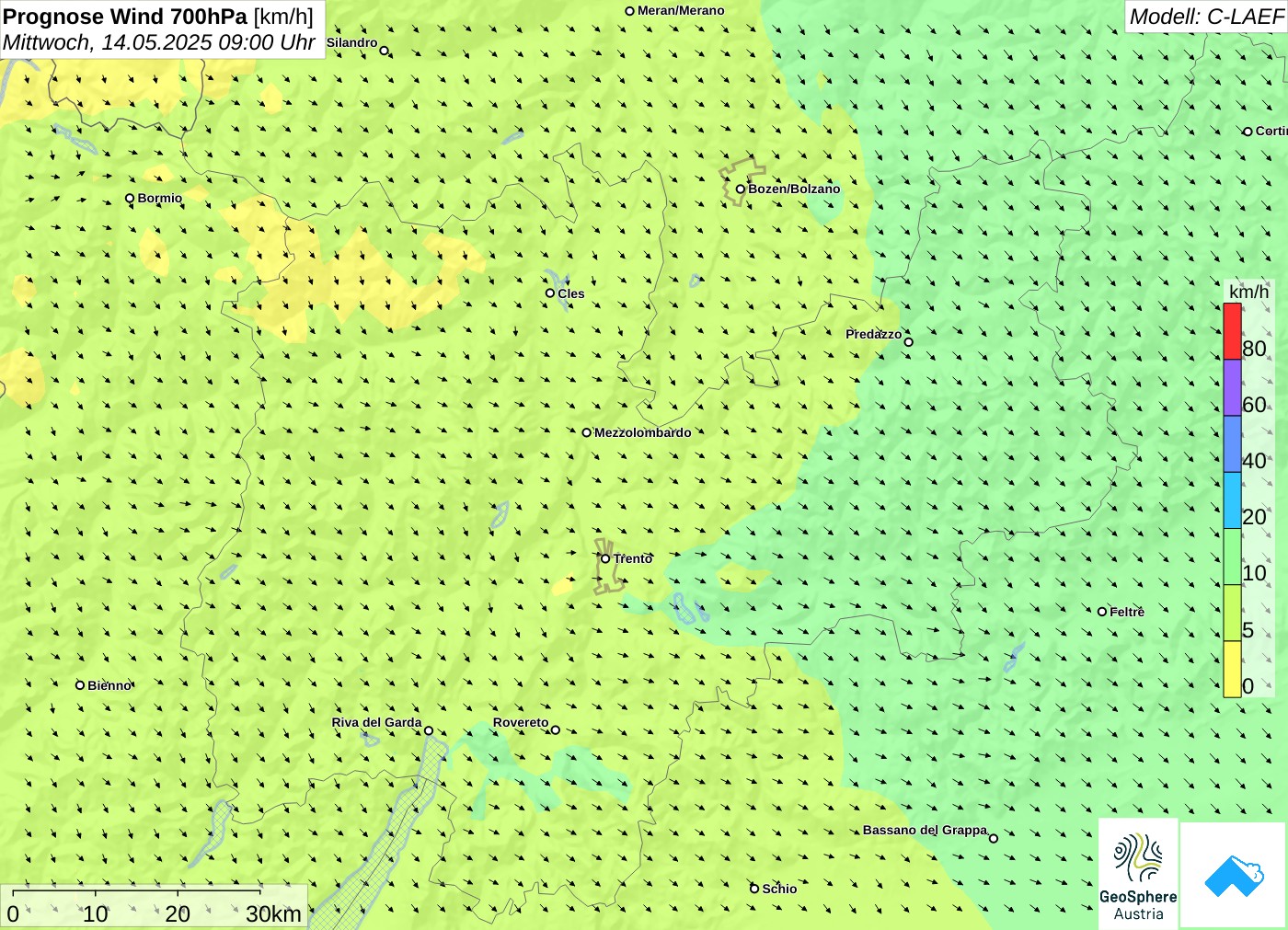Select the Bormio city marker
This screenshot has width=1288, height=930.
coord(130,198)
